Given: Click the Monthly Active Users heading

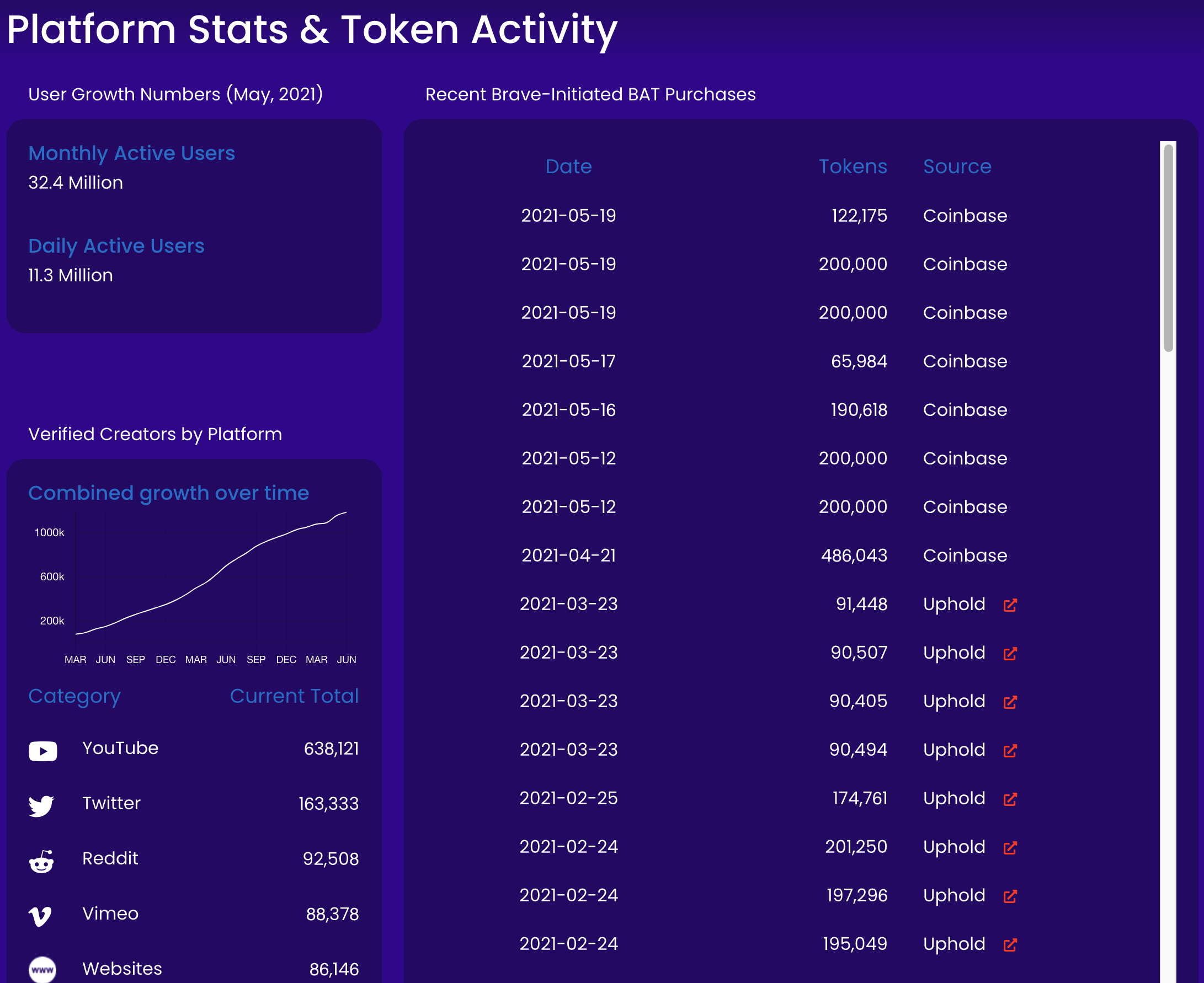Looking at the screenshot, I should pyautogui.click(x=131, y=153).
